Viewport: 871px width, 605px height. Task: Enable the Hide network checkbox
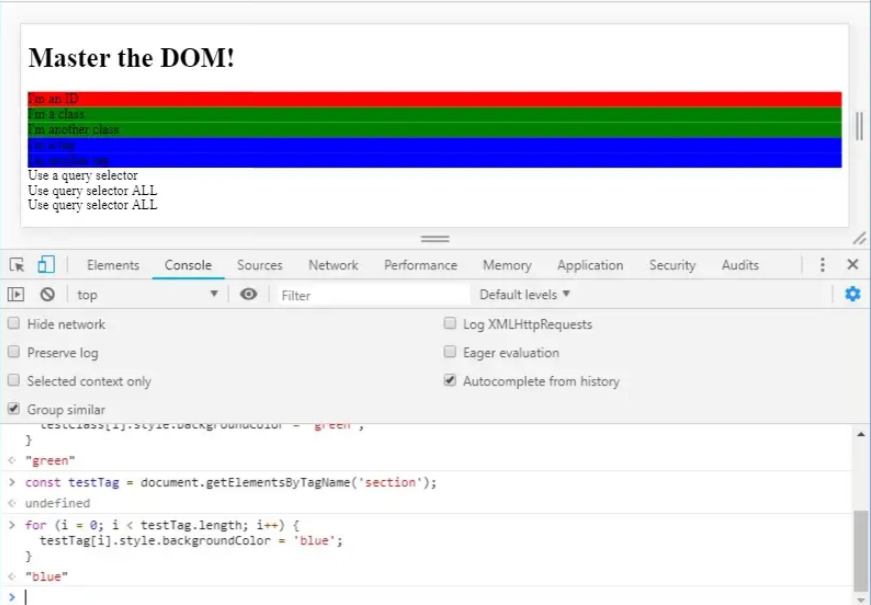(14, 324)
